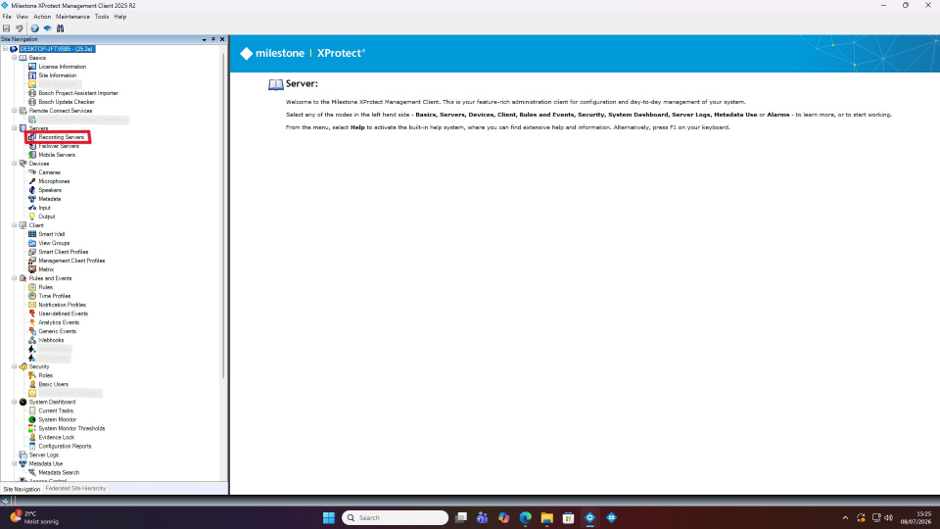Open the Maintenance menu

tap(73, 17)
